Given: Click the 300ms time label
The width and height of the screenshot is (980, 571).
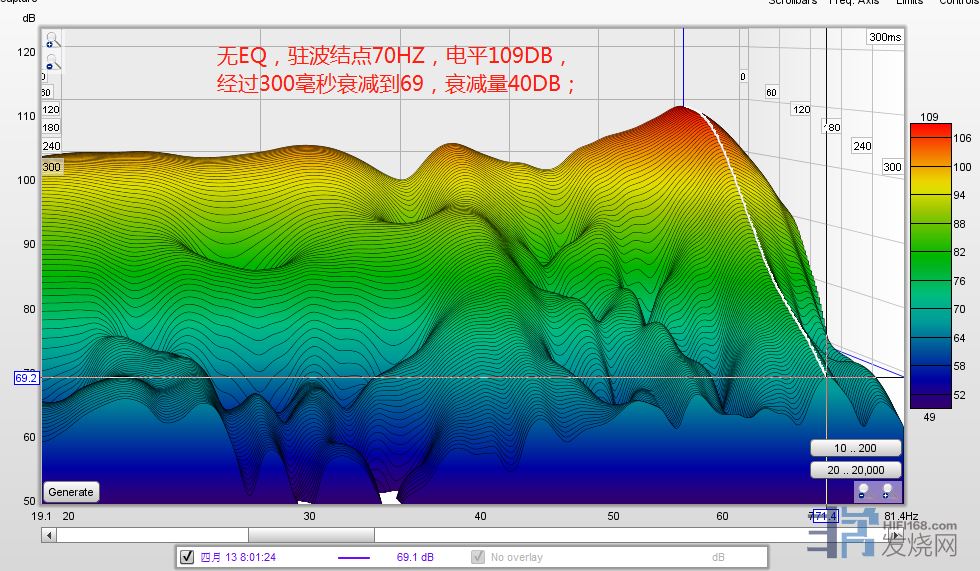Looking at the screenshot, I should click(x=884, y=37).
